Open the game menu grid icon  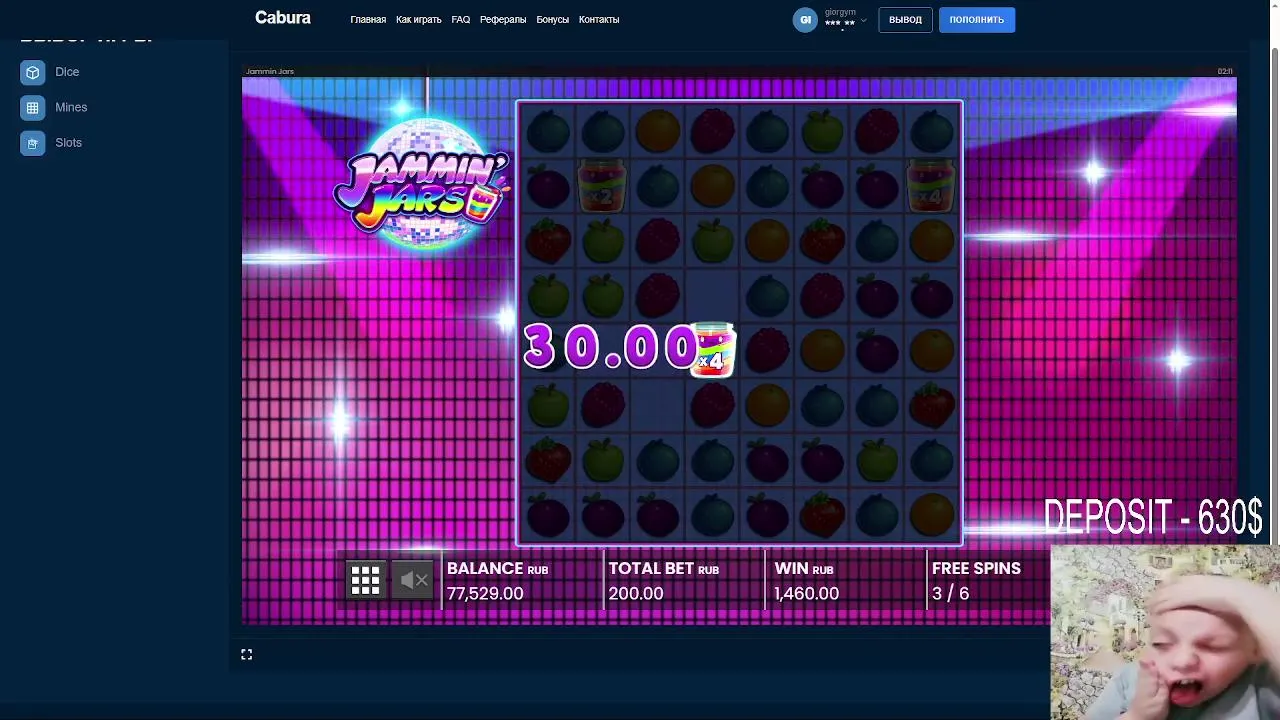pyautogui.click(x=365, y=580)
